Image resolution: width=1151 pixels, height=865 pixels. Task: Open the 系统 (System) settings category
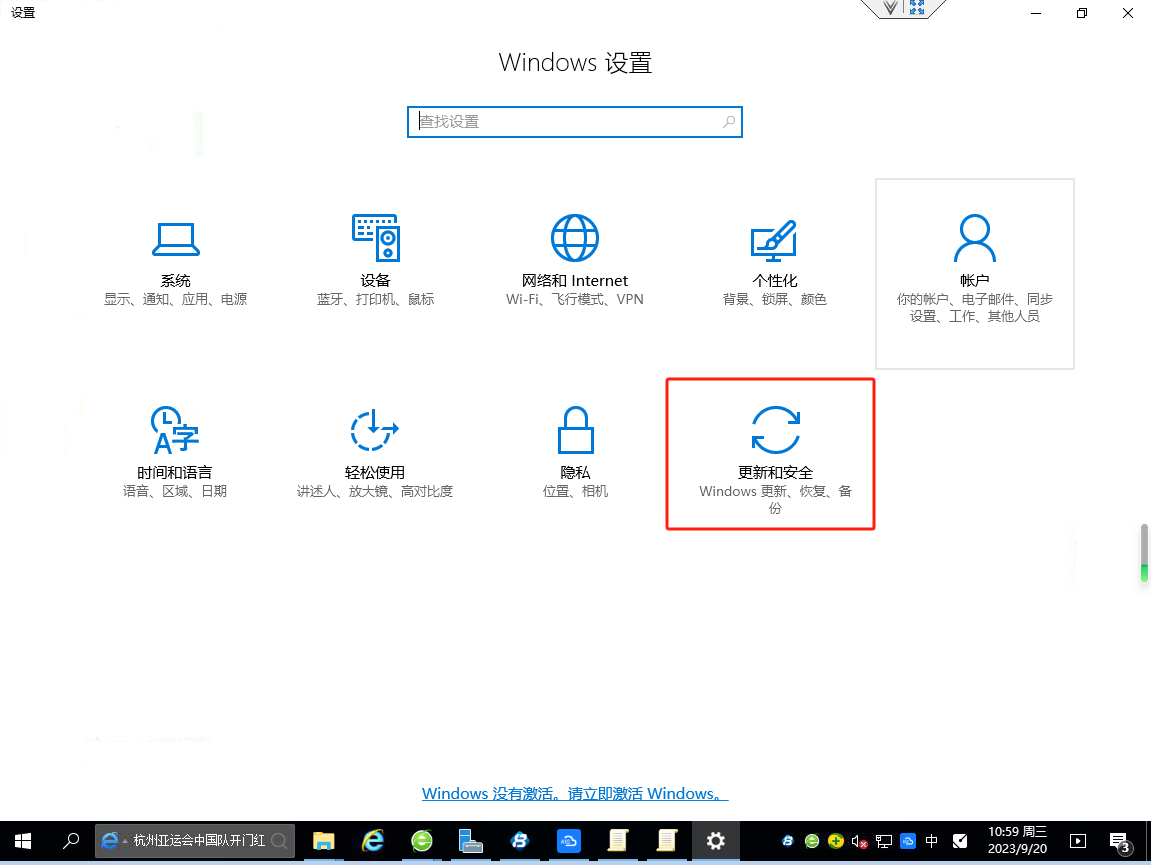[x=175, y=262]
